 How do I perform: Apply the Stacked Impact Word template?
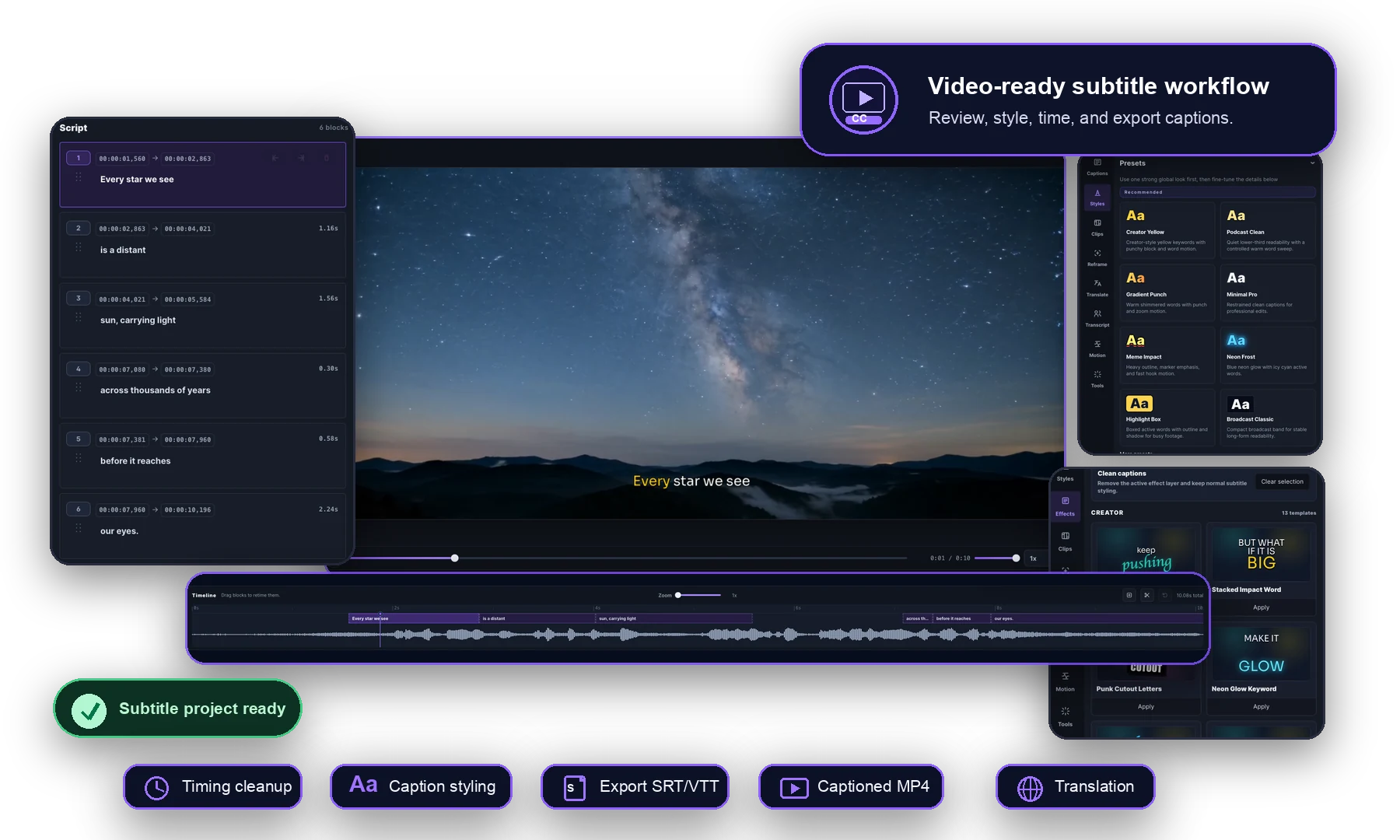click(1261, 607)
